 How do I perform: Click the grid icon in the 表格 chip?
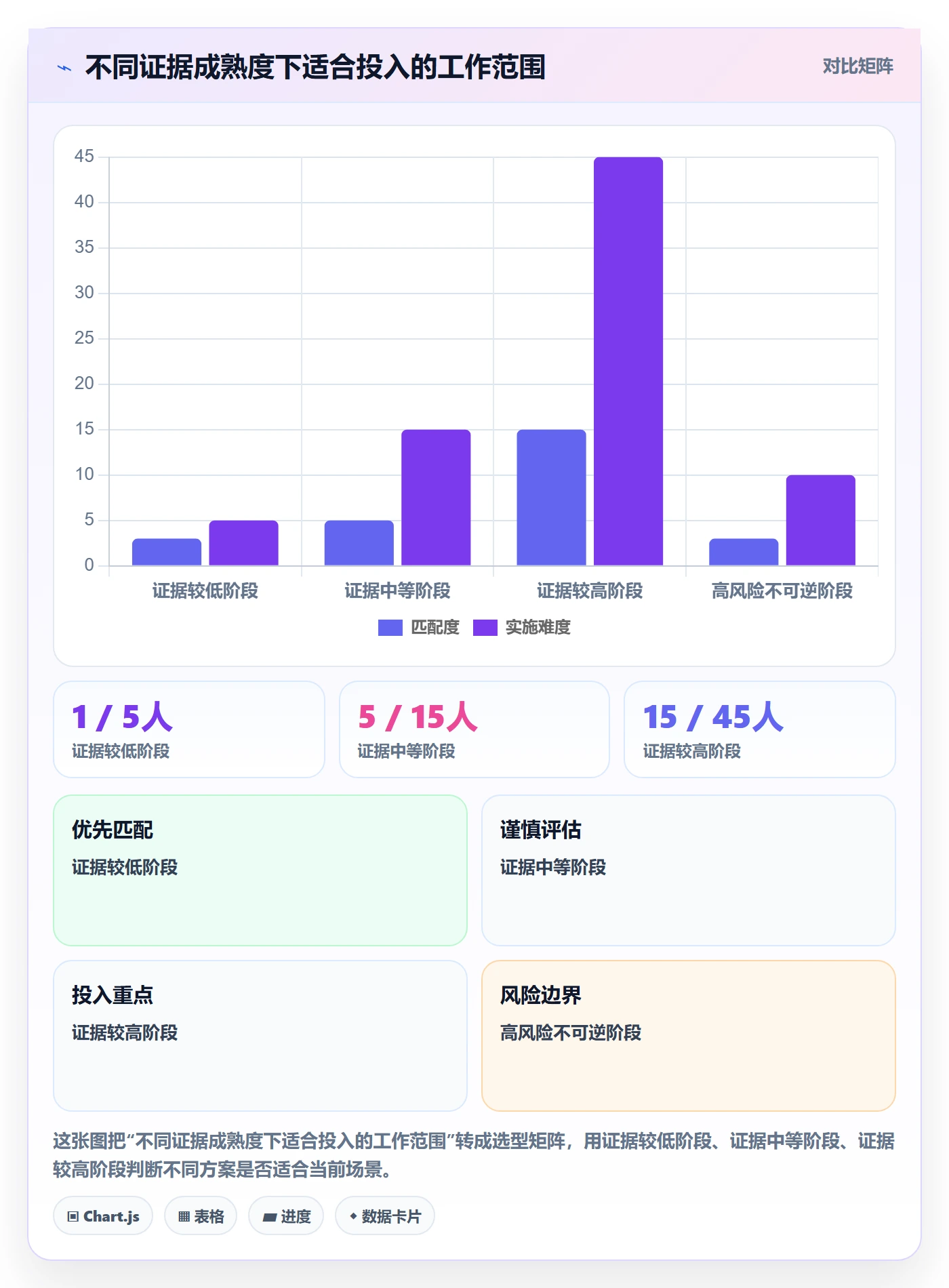184,1217
